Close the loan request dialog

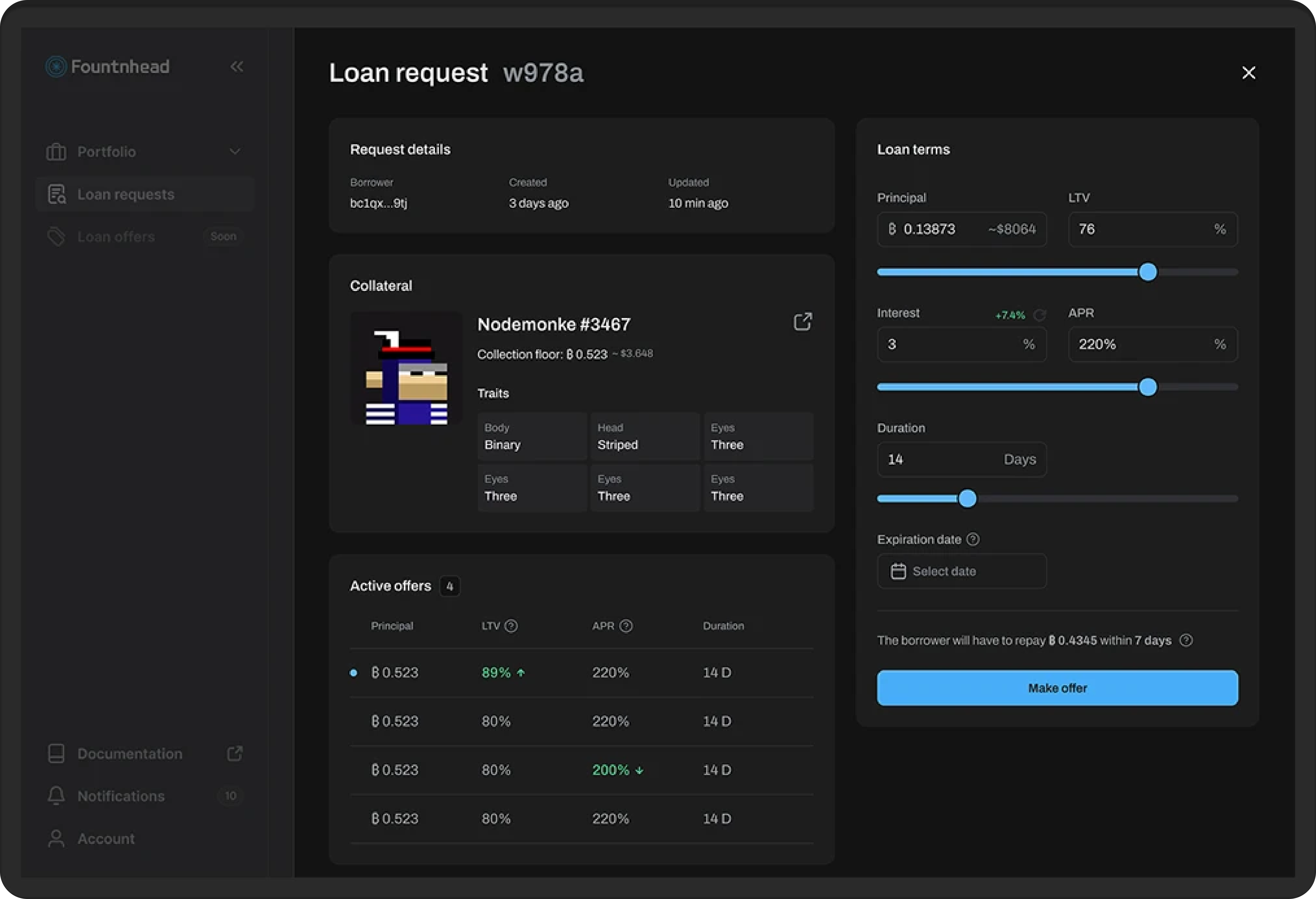pyautogui.click(x=1249, y=73)
